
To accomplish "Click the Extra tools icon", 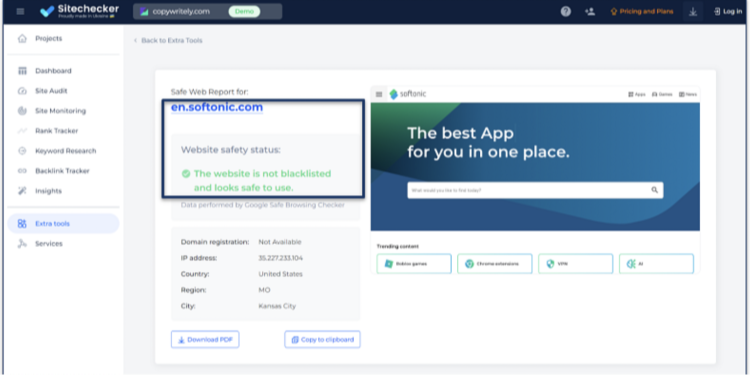I will click(x=22, y=223).
